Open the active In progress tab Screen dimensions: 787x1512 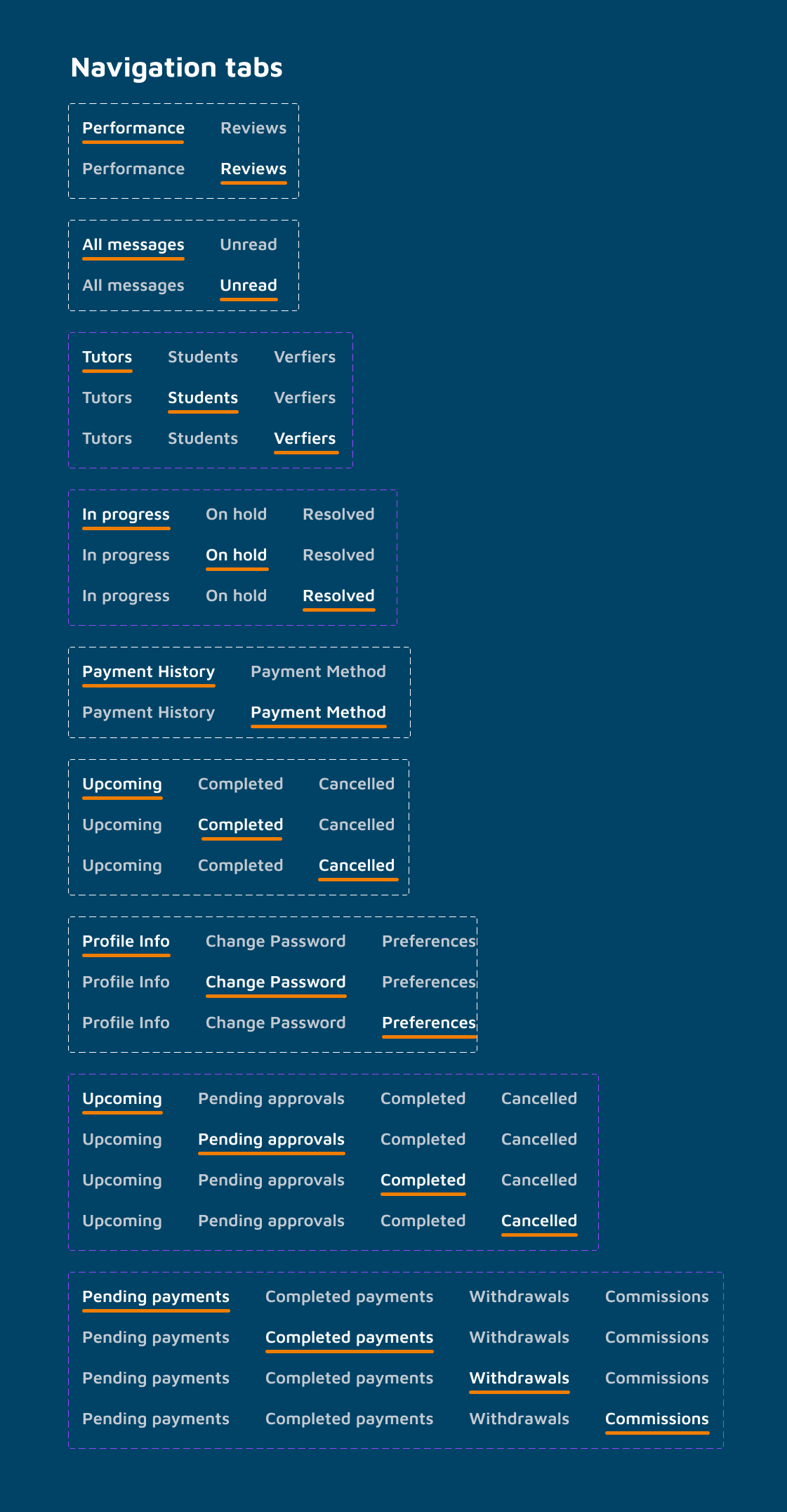click(126, 515)
